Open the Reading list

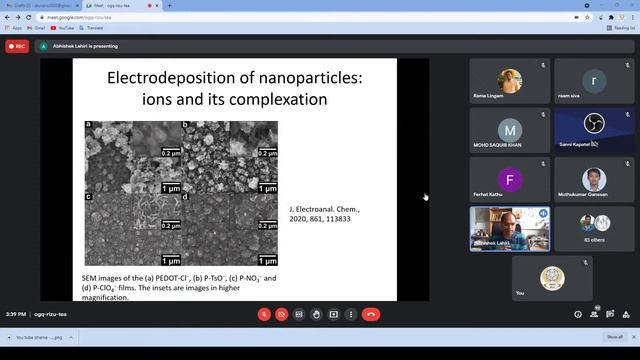click(621, 28)
